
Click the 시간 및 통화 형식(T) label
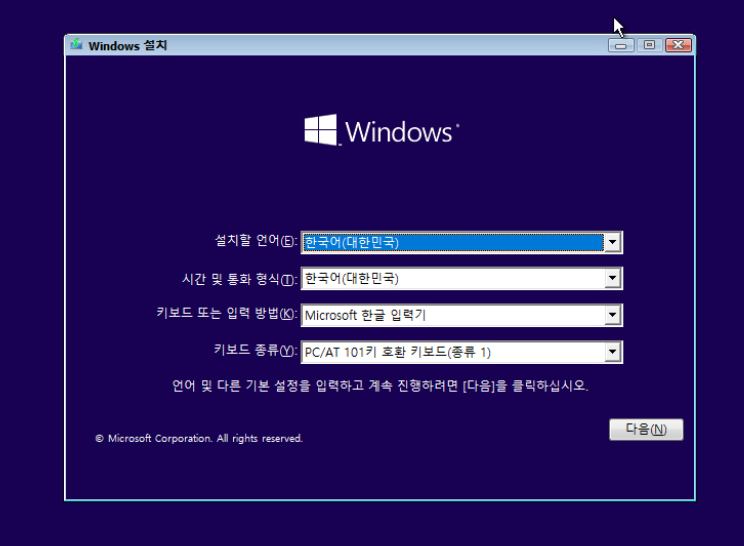[x=240, y=278]
